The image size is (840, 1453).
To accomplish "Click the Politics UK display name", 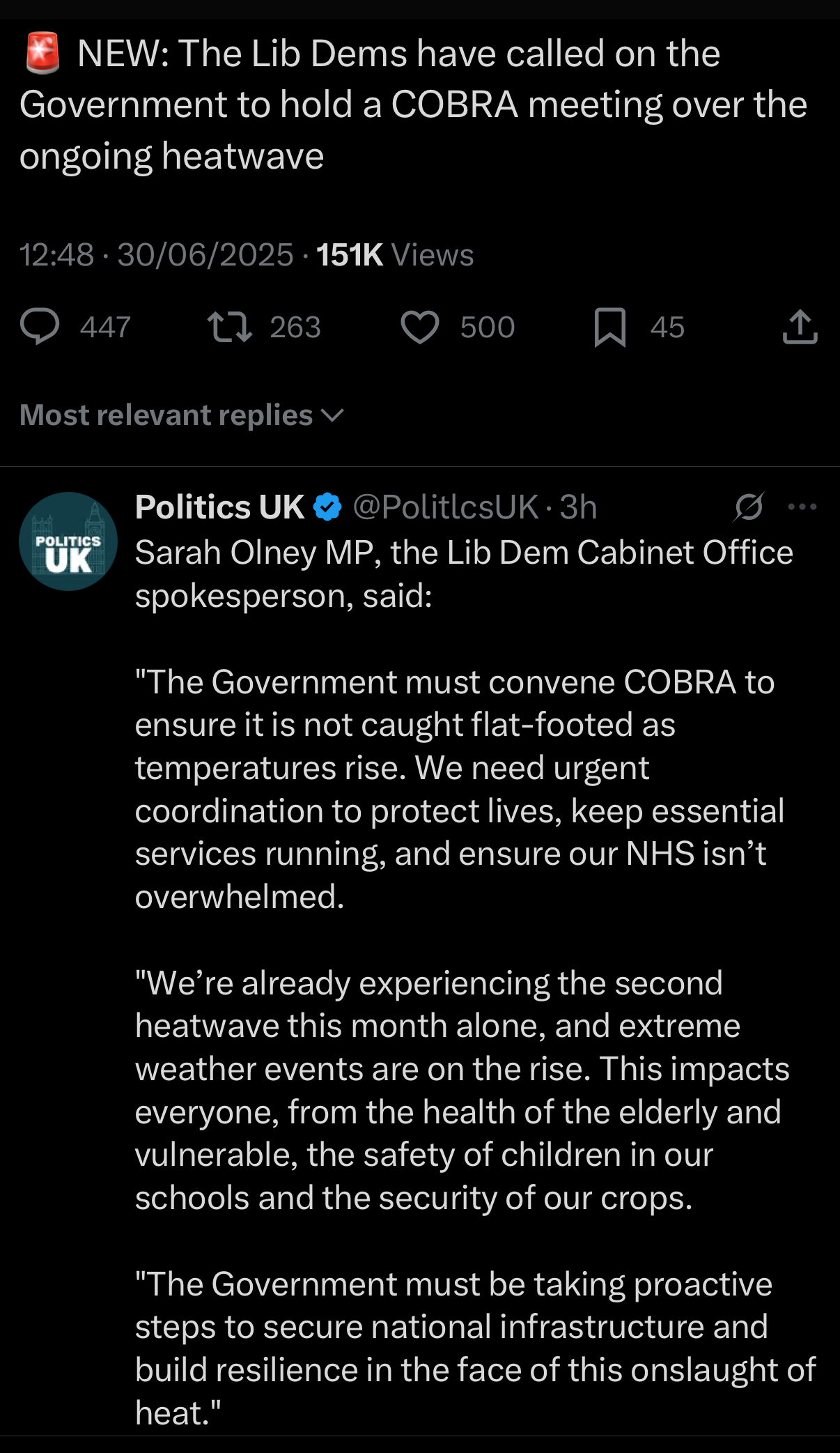I will click(219, 507).
